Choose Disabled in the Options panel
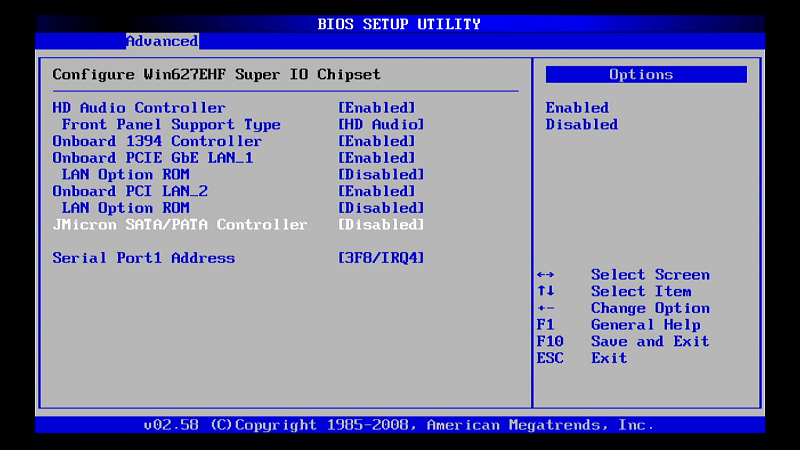The height and width of the screenshot is (450, 800). click(581, 125)
